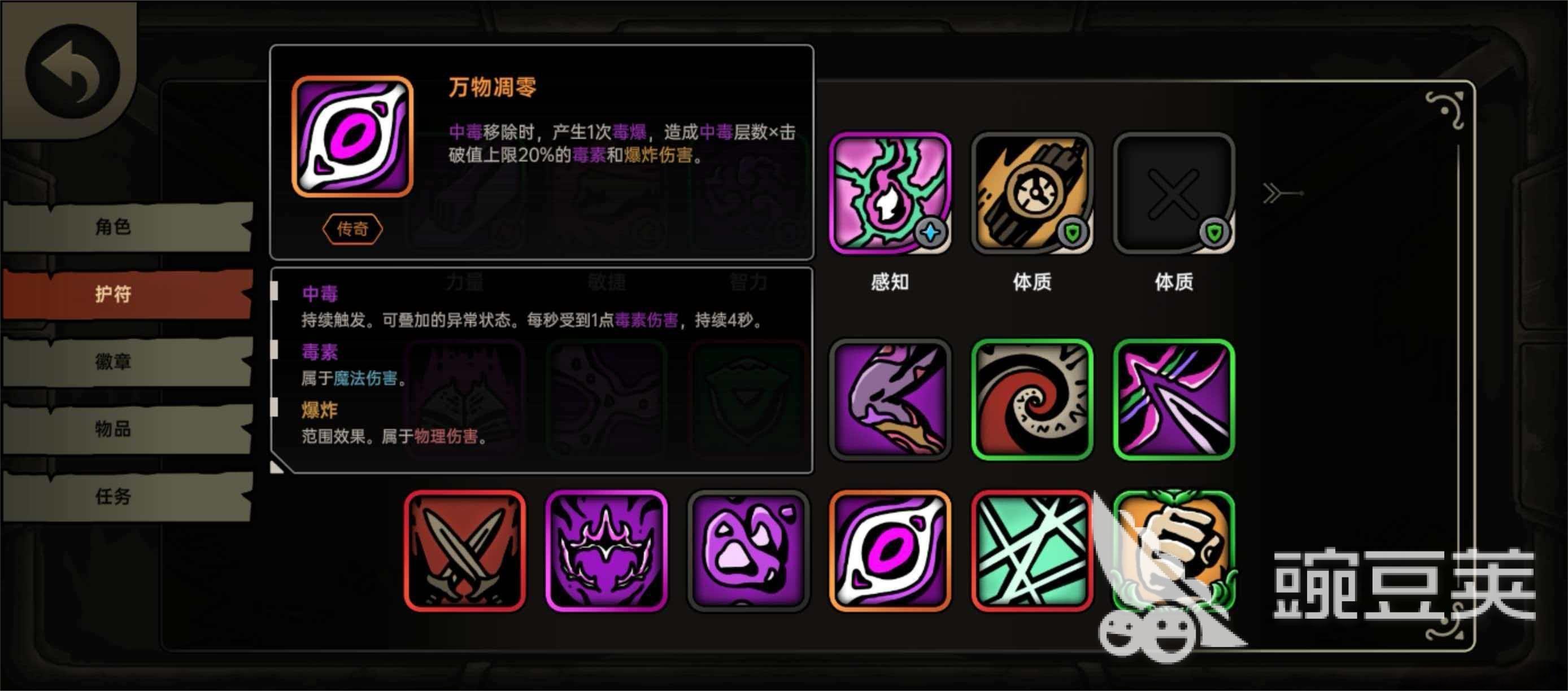This screenshot has width=1568, height=691.
Task: Select the purple sword slash amulet
Action: tap(1174, 400)
